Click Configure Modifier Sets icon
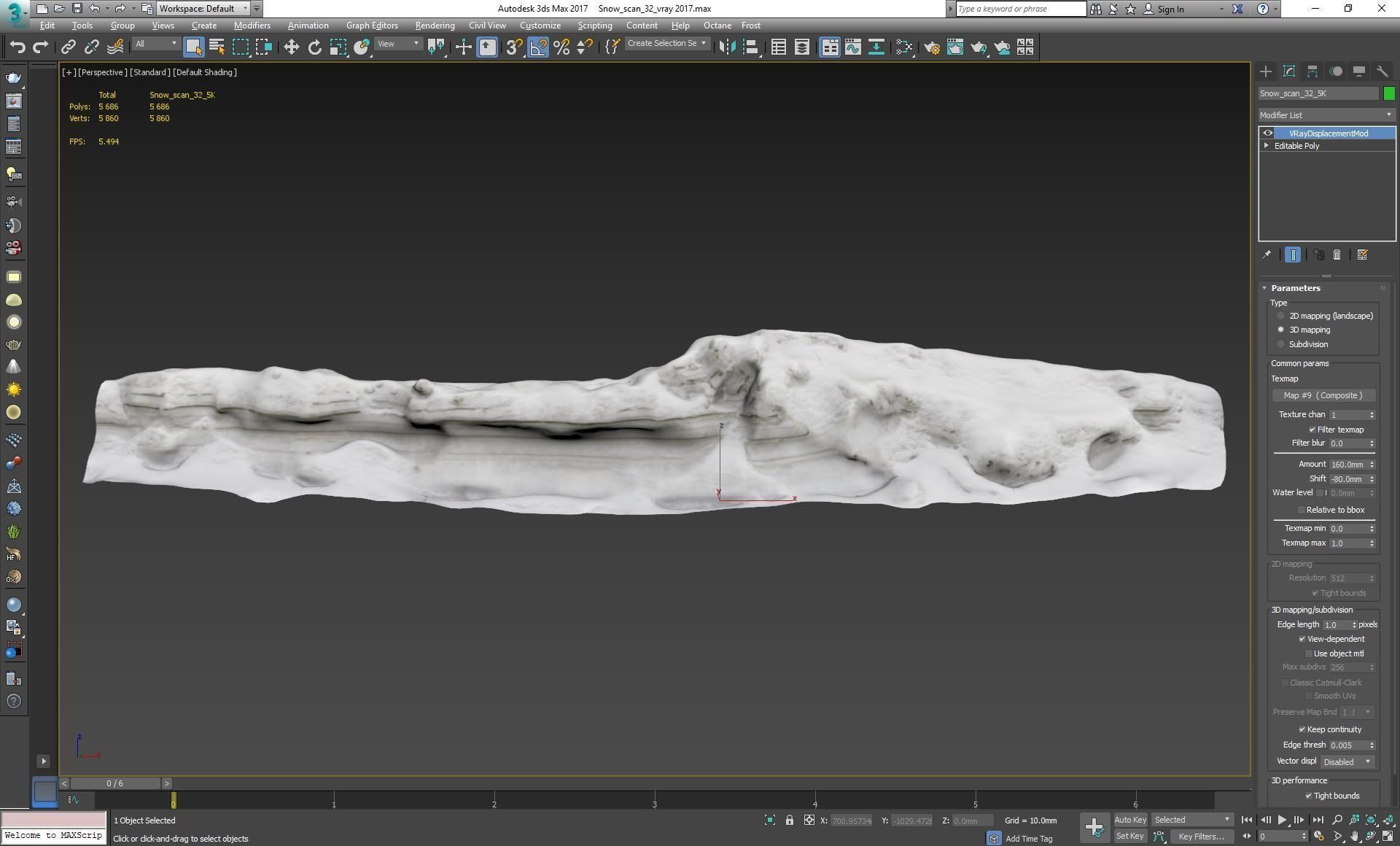The image size is (1400, 846). tap(1361, 255)
